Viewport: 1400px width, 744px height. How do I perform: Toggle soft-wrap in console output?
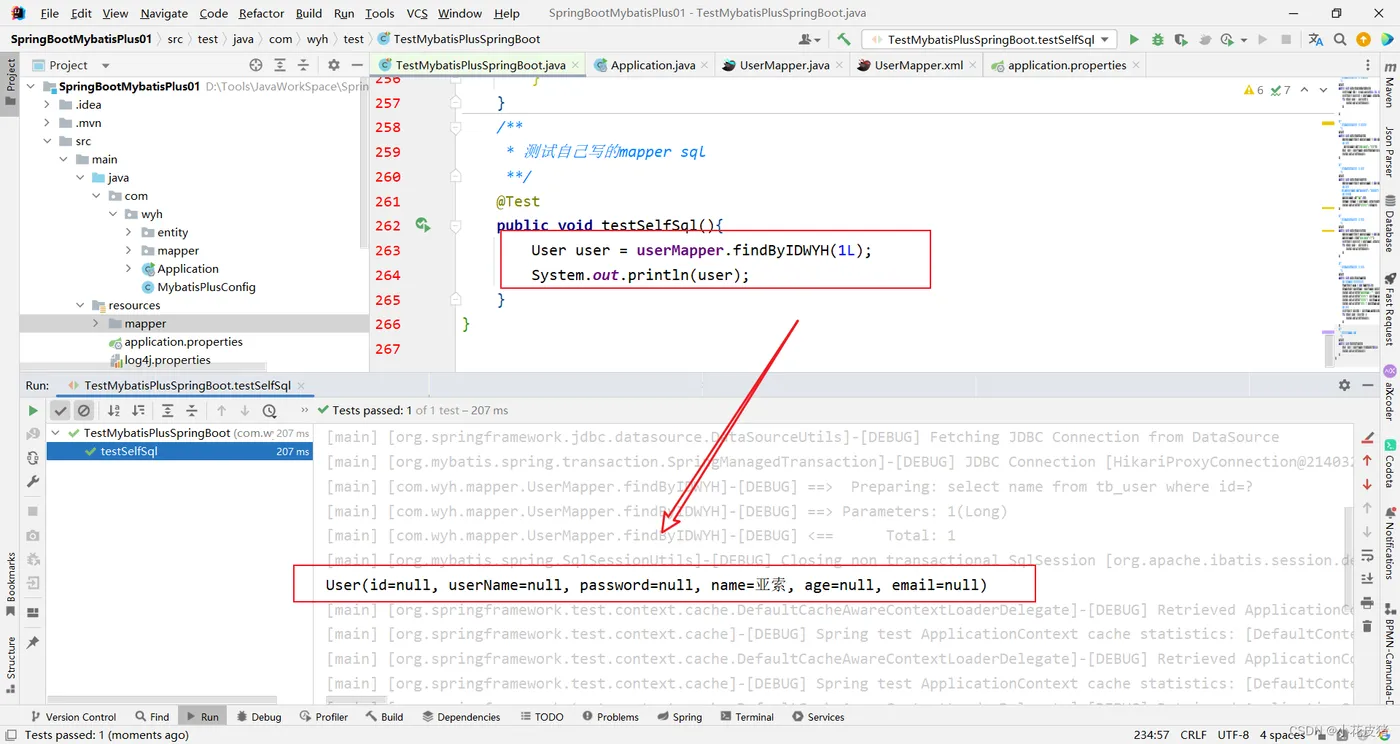pos(1367,555)
